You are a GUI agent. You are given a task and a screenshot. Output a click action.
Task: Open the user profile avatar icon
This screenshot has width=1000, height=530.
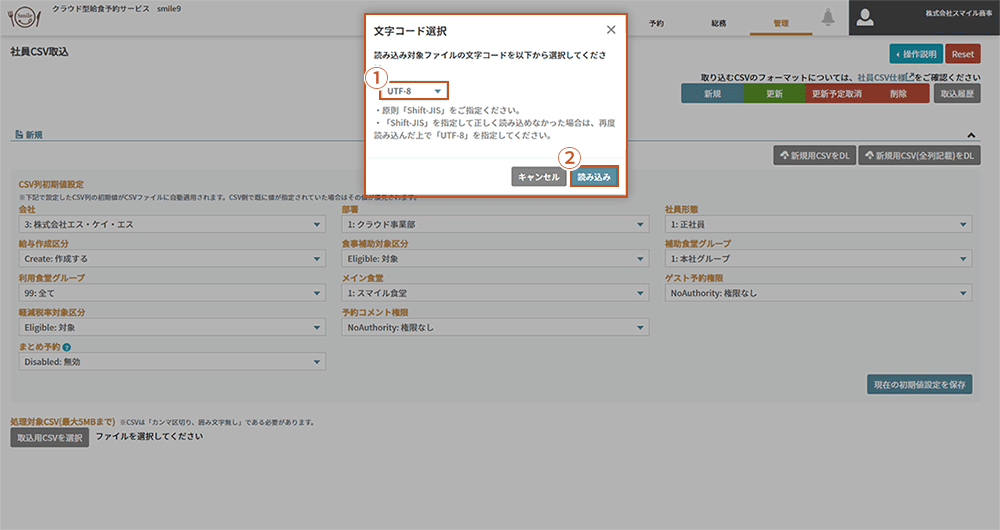tap(866, 17)
